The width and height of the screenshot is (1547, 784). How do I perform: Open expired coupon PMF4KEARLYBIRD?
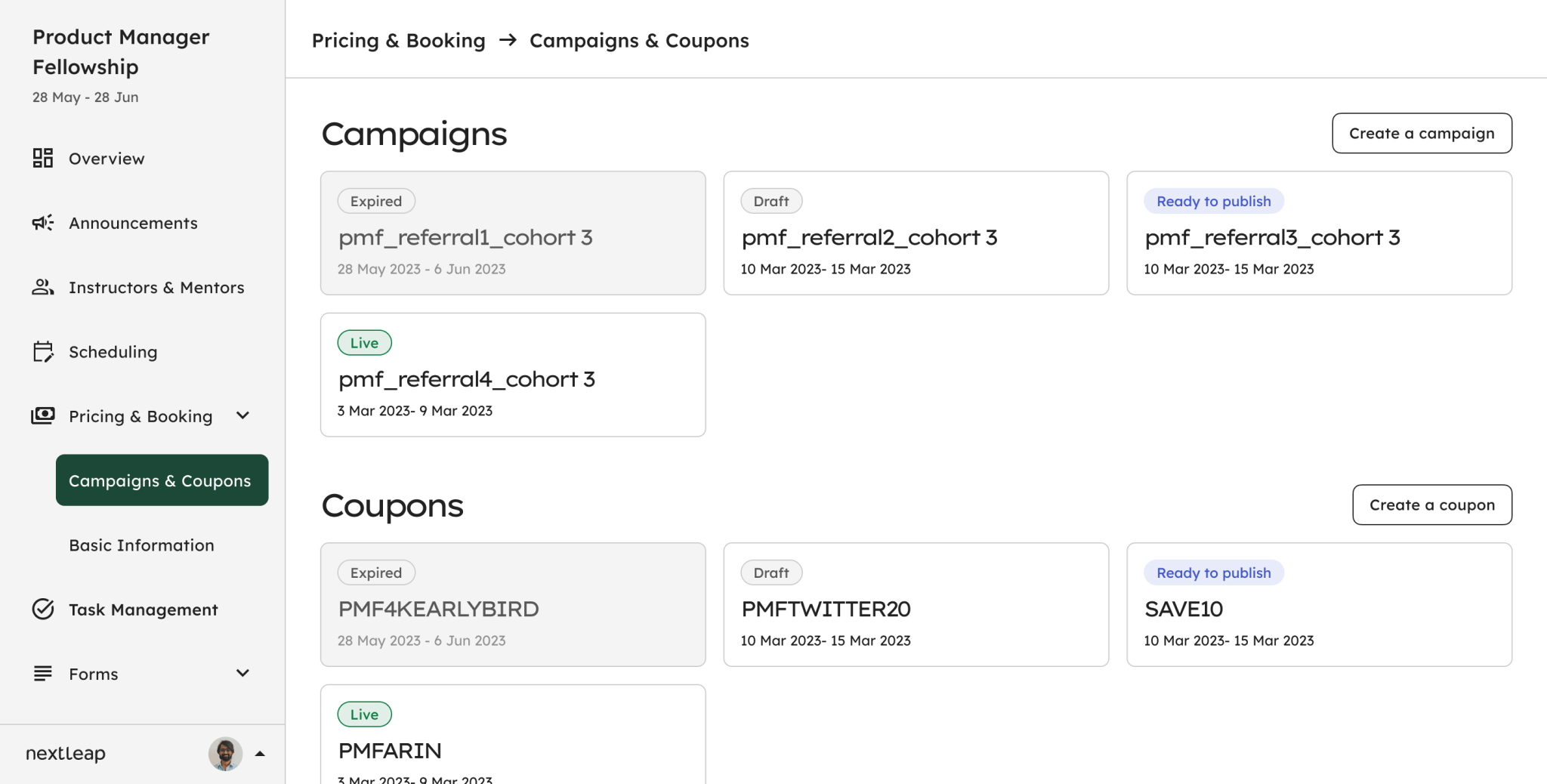pos(513,604)
